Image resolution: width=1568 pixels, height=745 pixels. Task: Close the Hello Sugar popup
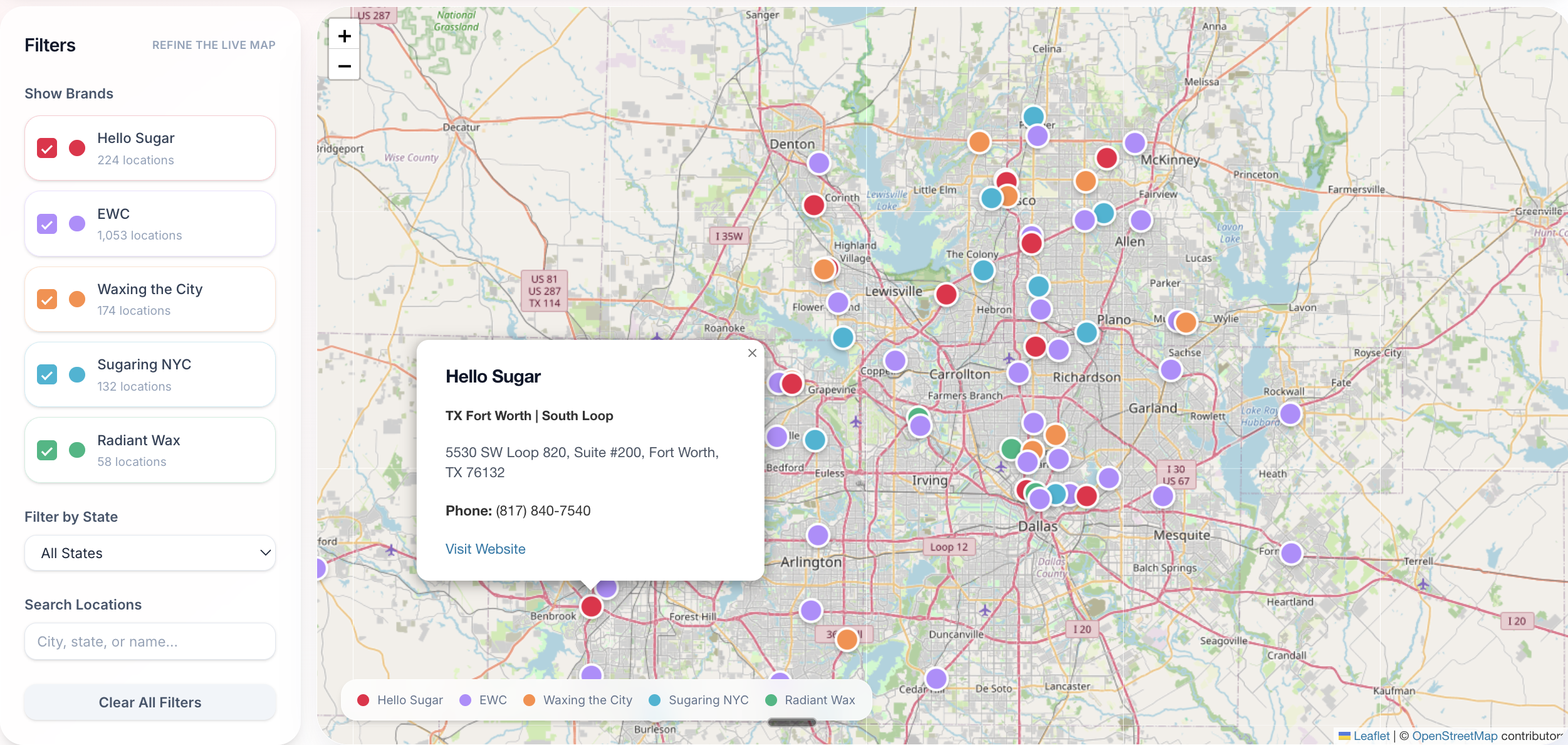(x=752, y=353)
